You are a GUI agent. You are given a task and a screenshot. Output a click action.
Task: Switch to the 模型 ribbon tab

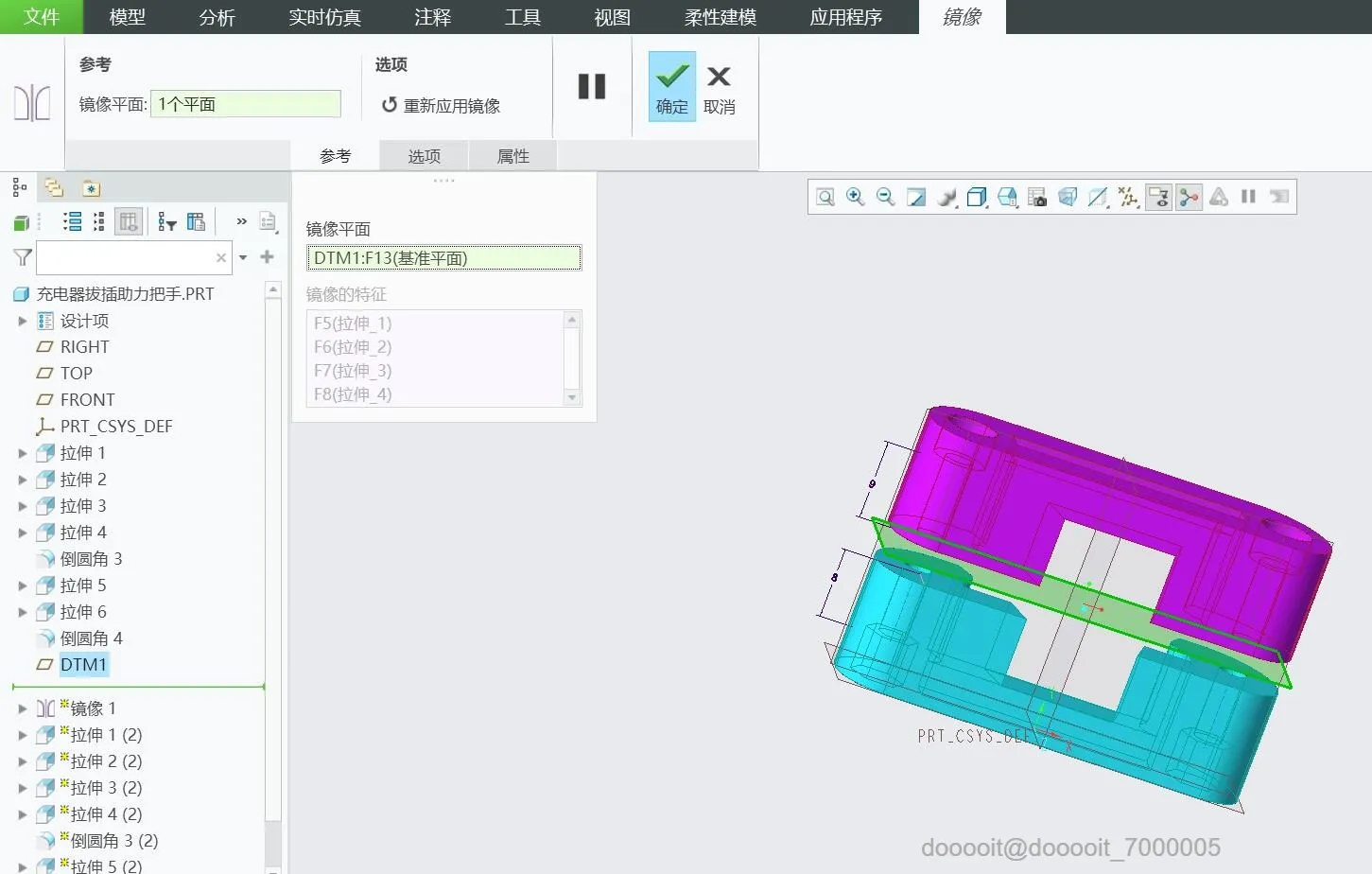(x=128, y=17)
